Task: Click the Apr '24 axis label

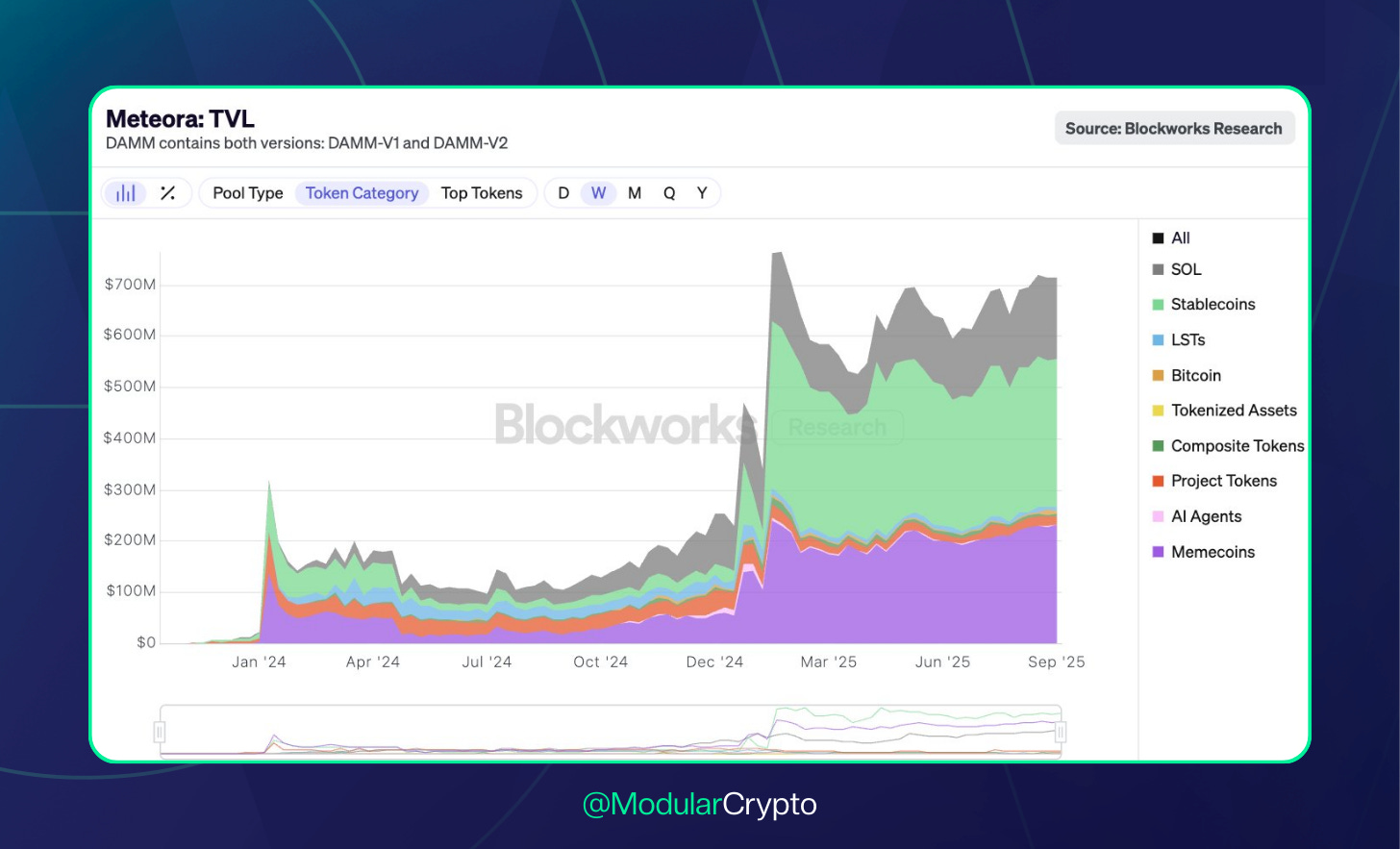Action: 373,662
